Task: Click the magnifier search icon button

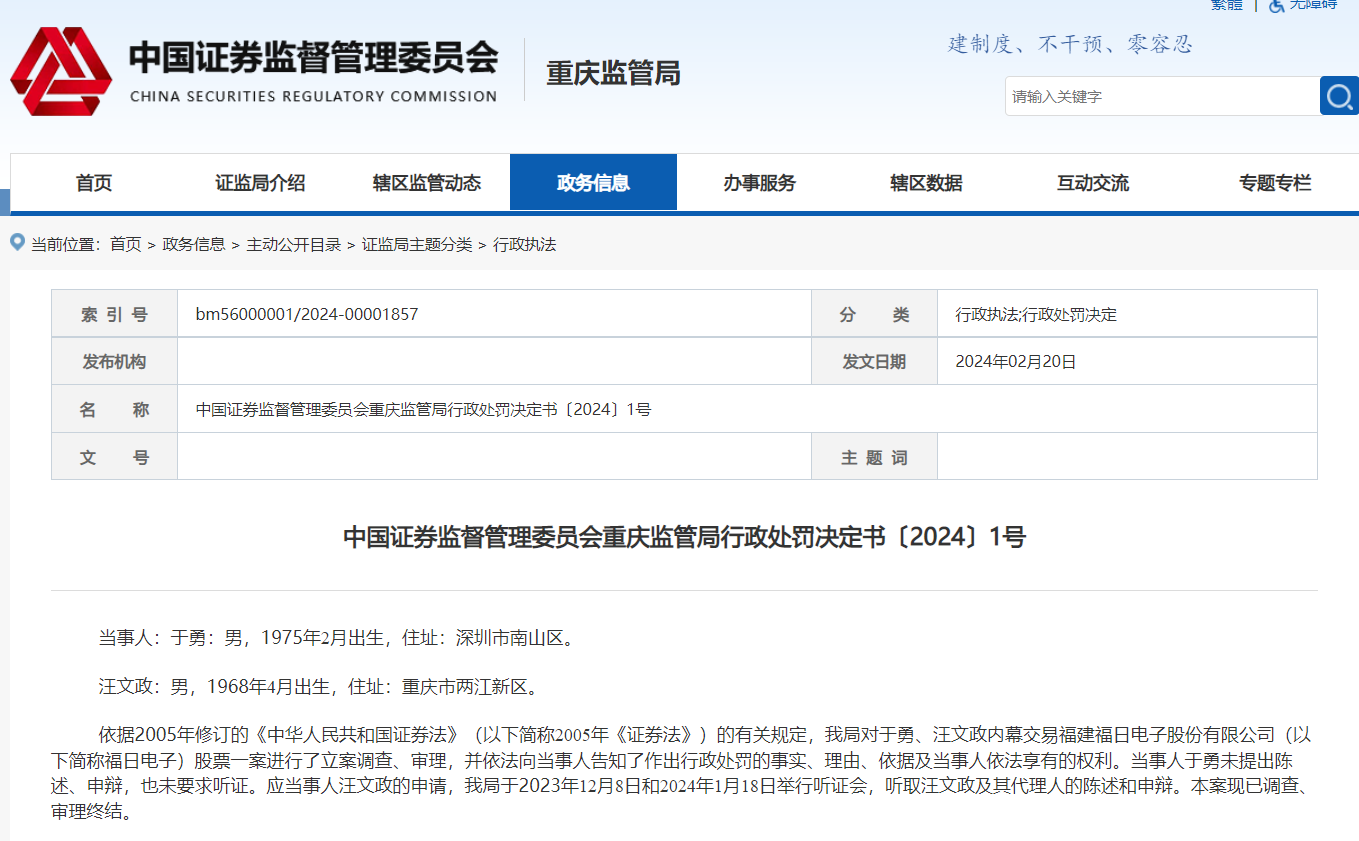Action: [1339, 96]
